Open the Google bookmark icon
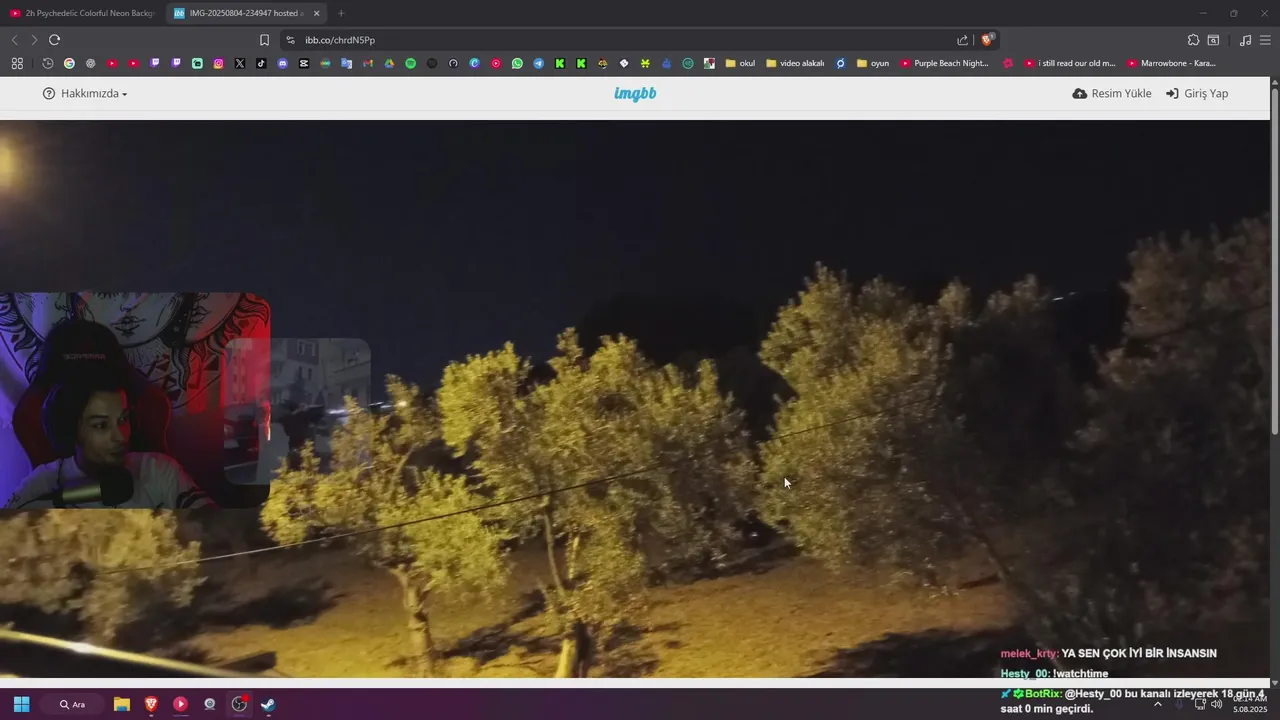Image resolution: width=1280 pixels, height=720 pixels. tap(69, 63)
